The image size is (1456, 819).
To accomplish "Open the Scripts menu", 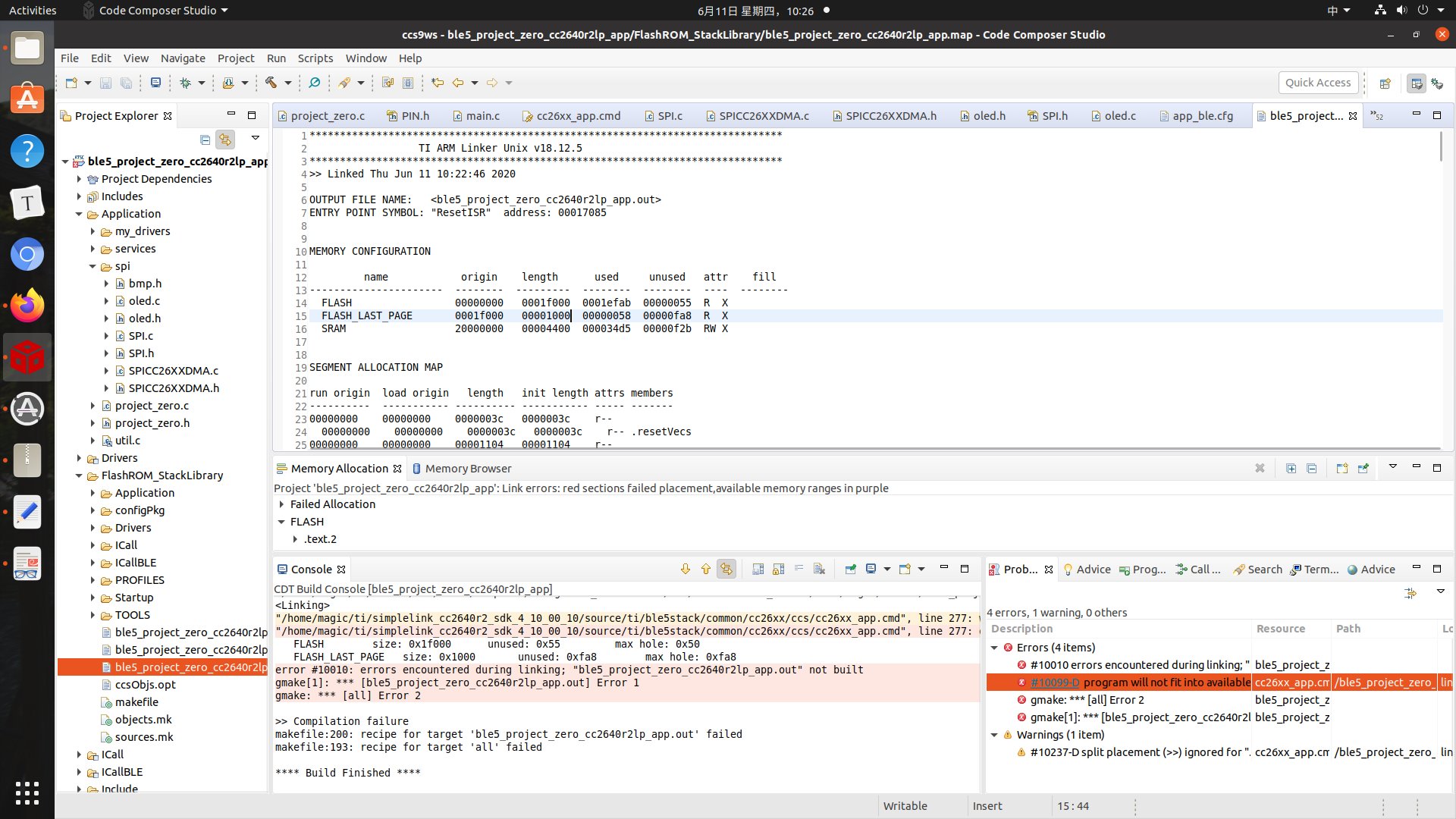I will point(315,58).
